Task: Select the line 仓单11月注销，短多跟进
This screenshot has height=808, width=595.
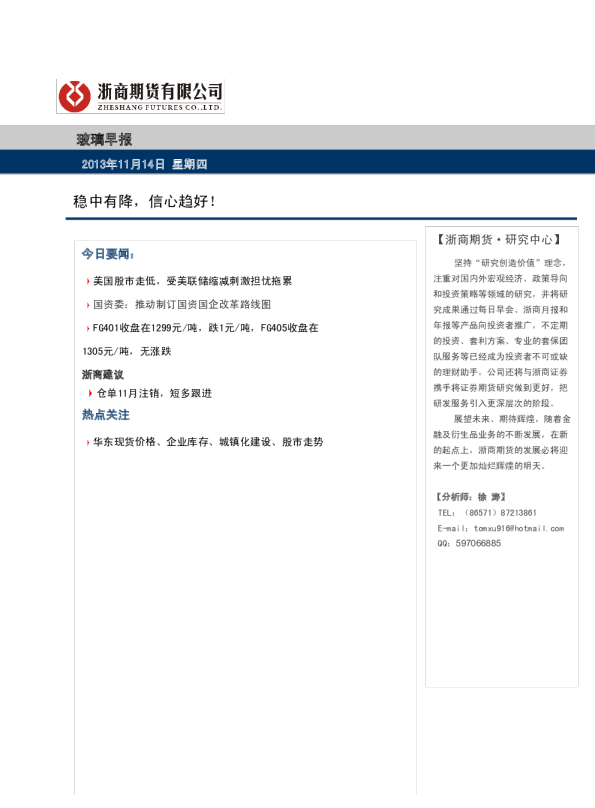Action: pyautogui.click(x=155, y=393)
